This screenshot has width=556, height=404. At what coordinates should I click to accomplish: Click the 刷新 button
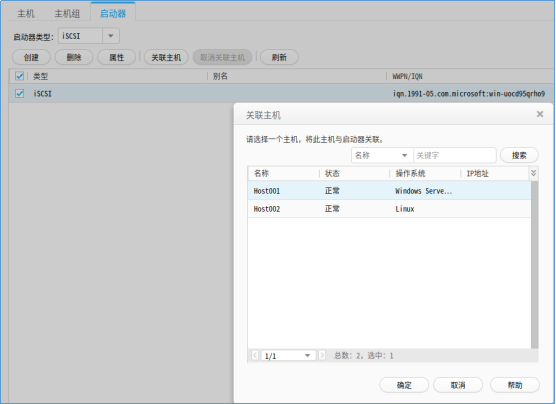pyautogui.click(x=279, y=57)
